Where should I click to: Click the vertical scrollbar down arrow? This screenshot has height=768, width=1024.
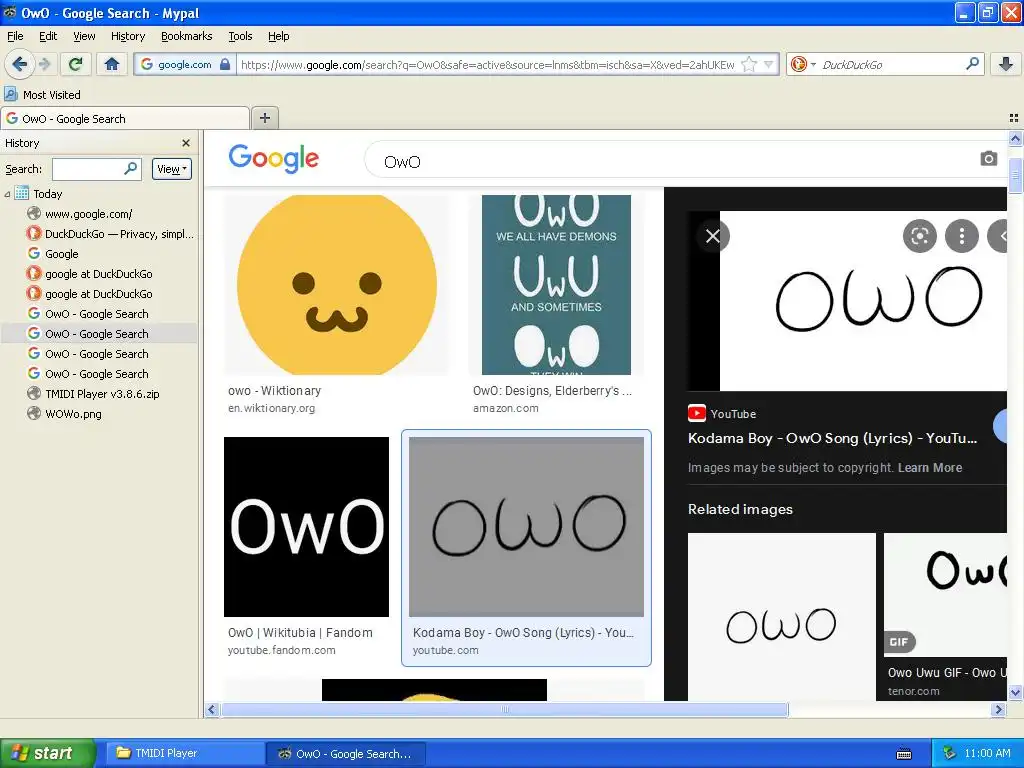1015,692
